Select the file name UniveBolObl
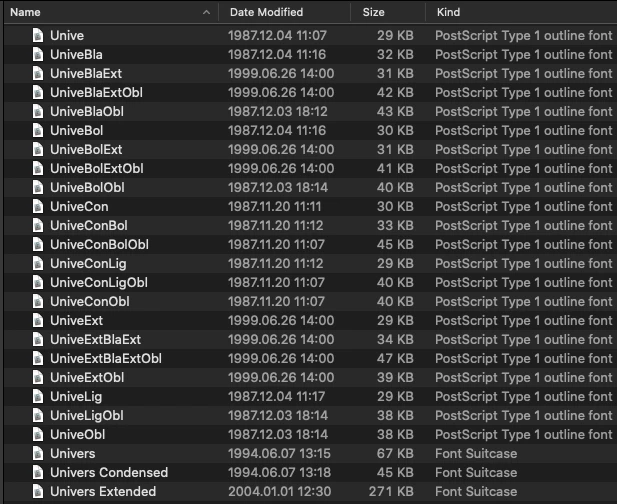Screen dimensions: 617x504 87,187
